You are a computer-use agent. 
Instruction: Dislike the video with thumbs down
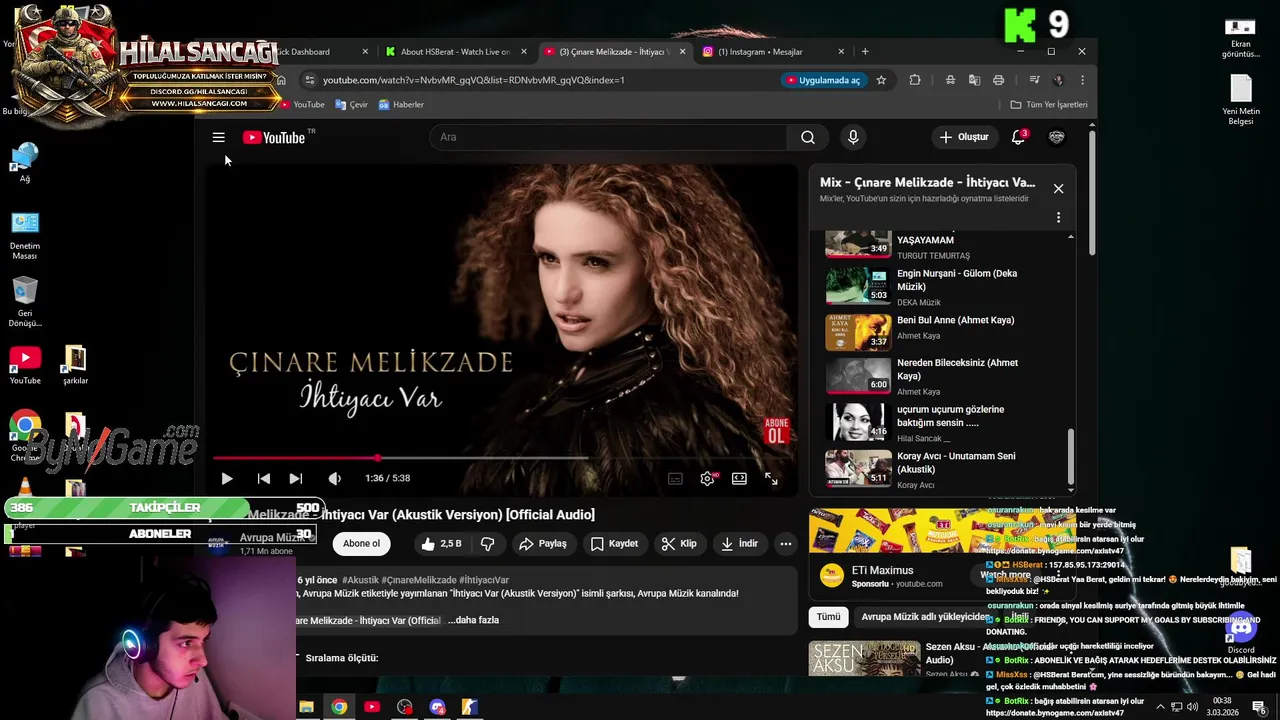pos(487,544)
